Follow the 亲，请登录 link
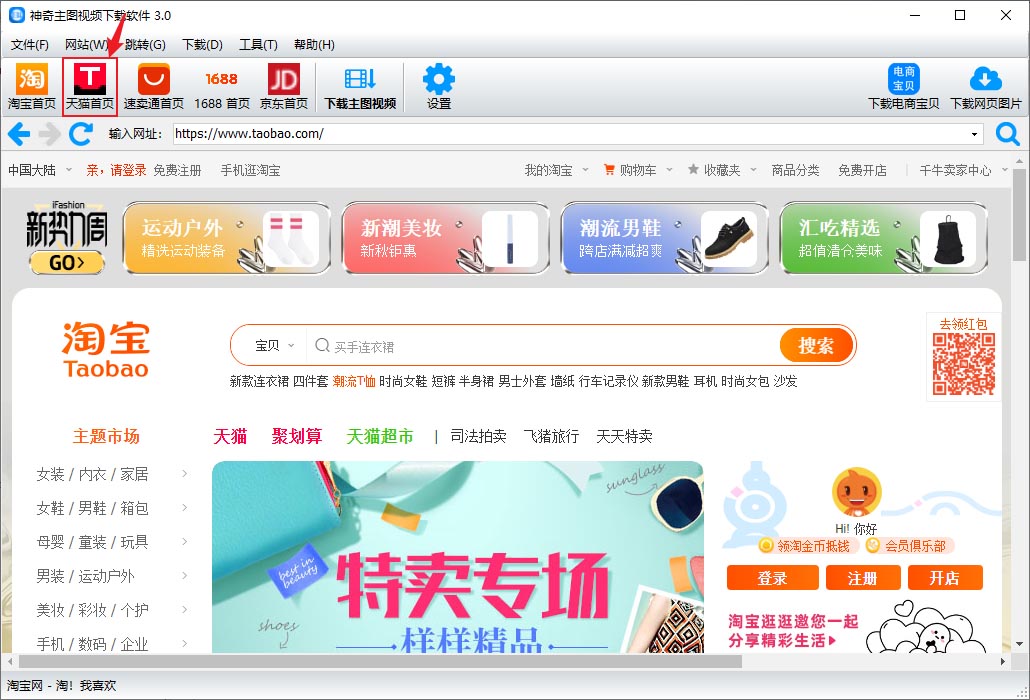The image size is (1030, 700). pyautogui.click(x=116, y=170)
